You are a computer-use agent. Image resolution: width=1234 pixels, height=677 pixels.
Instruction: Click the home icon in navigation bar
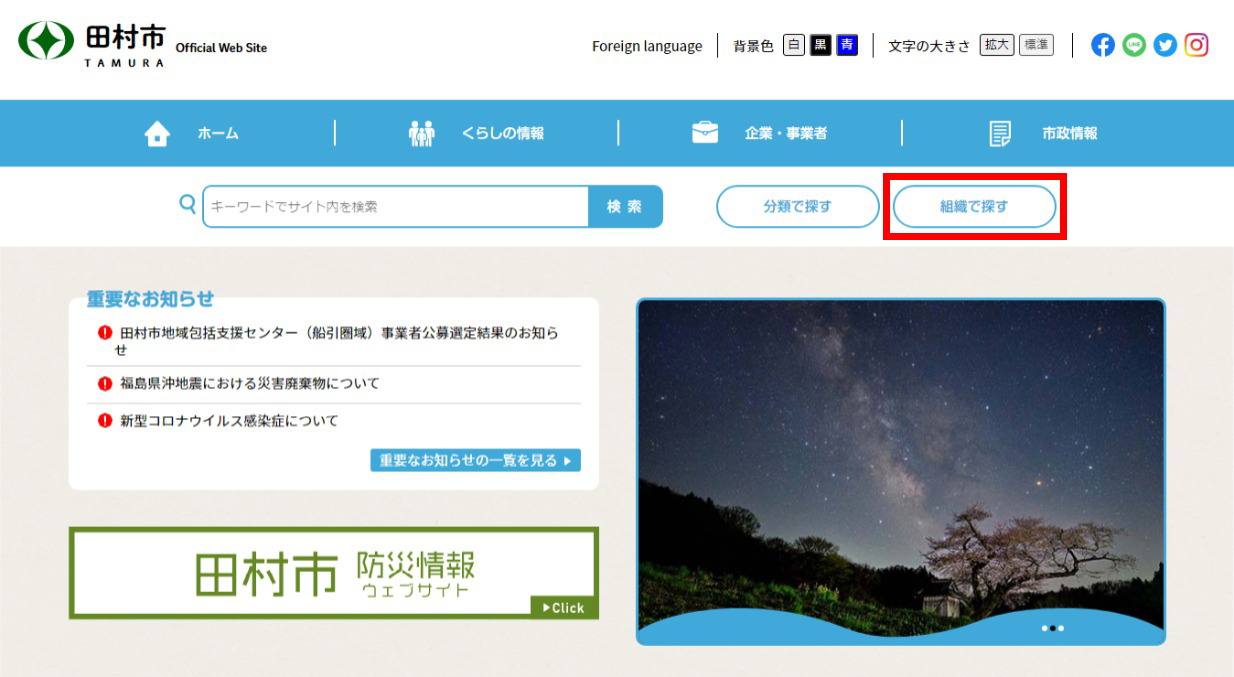point(157,133)
